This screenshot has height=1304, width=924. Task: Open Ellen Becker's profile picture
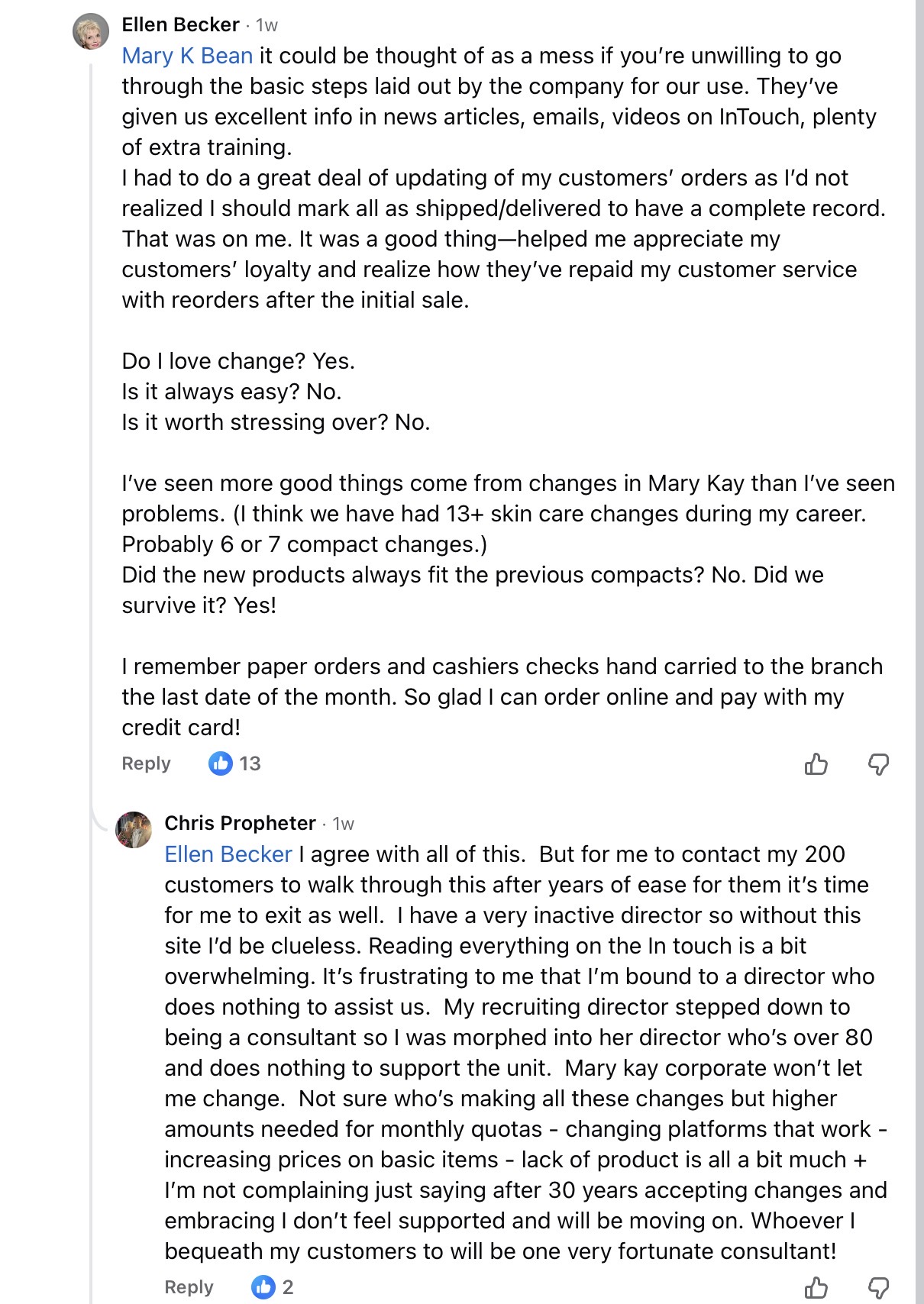(91, 31)
